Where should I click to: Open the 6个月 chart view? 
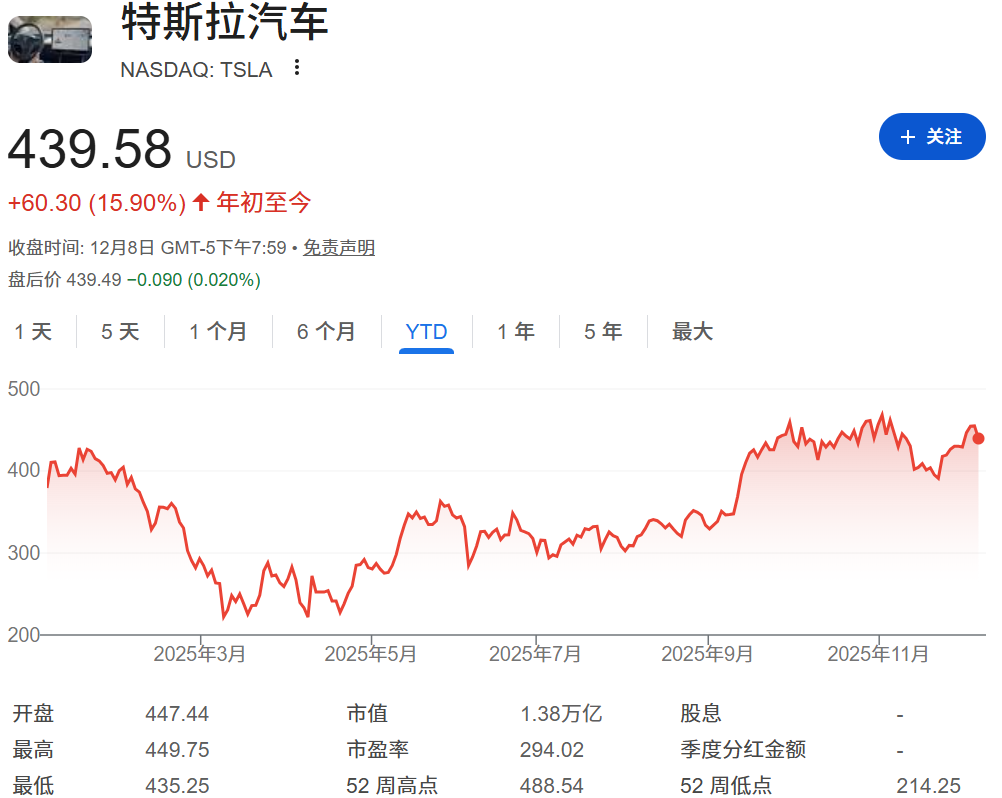click(x=326, y=331)
